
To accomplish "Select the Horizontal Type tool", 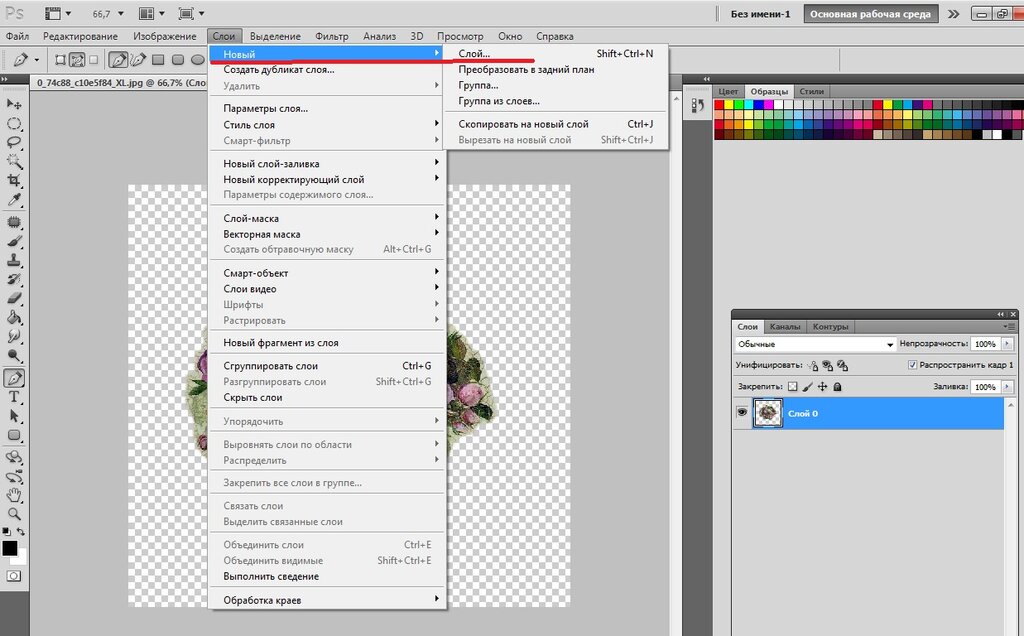I will pos(14,397).
